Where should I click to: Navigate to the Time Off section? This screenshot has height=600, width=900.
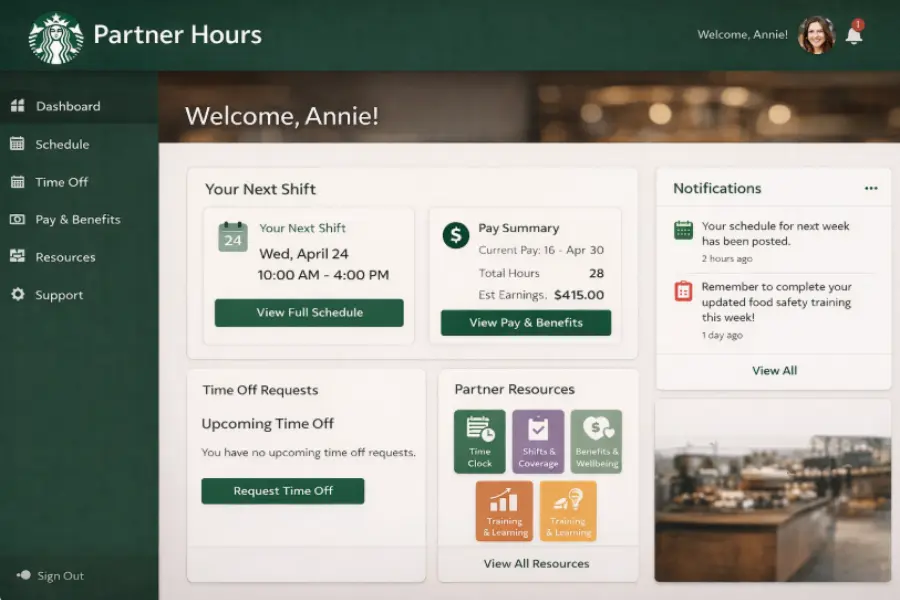click(x=58, y=182)
